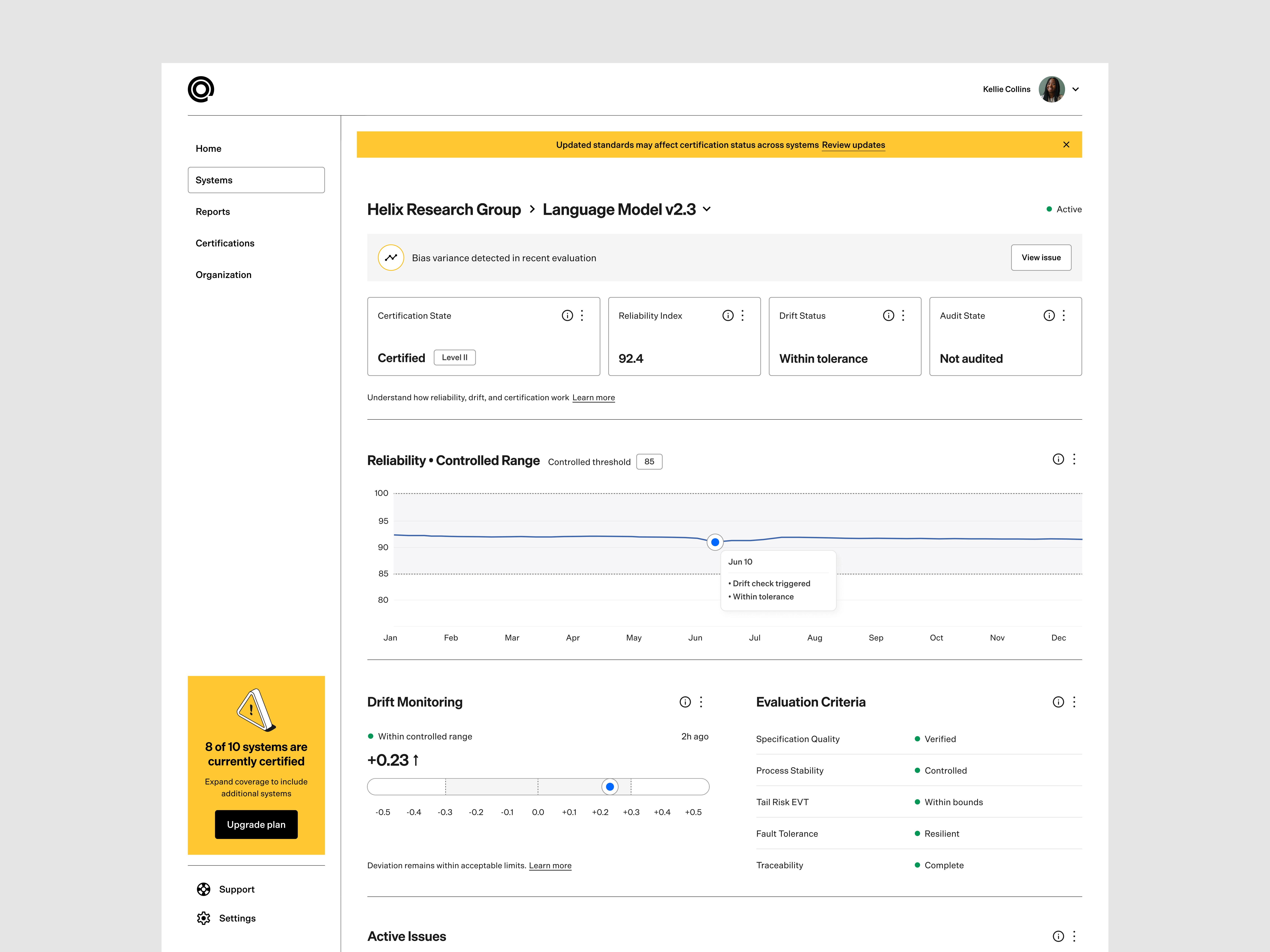The image size is (1270, 952).
Task: Open Reliability Index more options menu
Action: (x=742, y=316)
